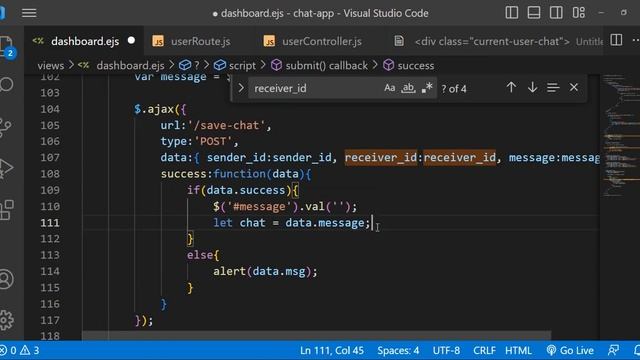Click 'success:function(data){' on line 108
640x360 pixels.
point(236,174)
